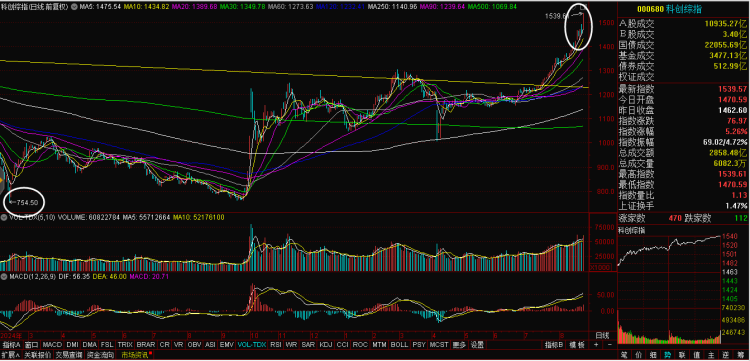This screenshot has height=361, width=750.
Task: Select the 主 main-force icon
Action: coord(711,355)
